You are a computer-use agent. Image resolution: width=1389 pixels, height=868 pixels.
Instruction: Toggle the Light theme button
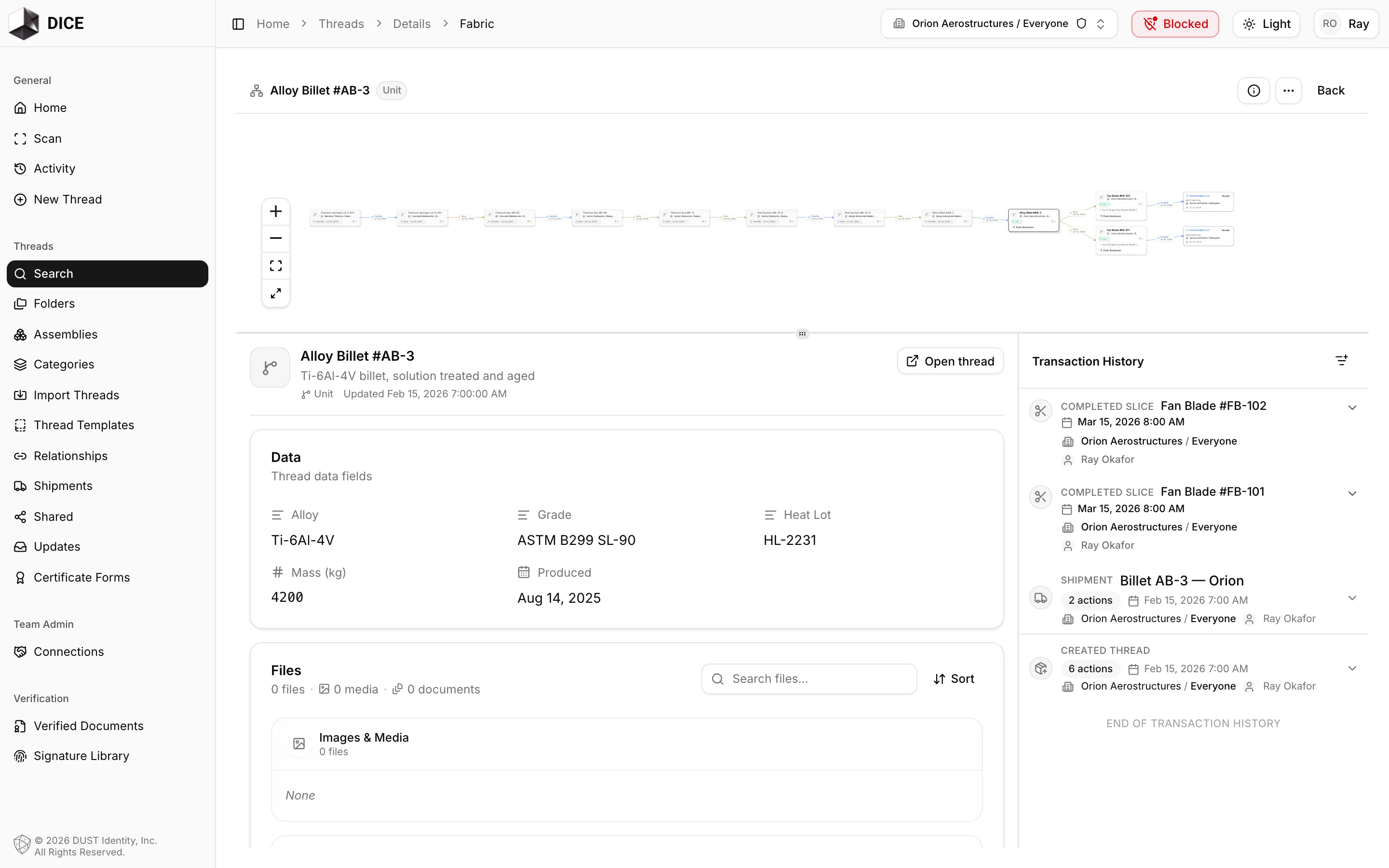pyautogui.click(x=1266, y=24)
